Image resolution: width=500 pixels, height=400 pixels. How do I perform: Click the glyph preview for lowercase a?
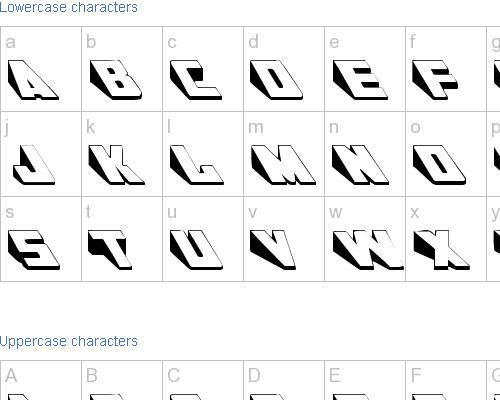(x=33, y=80)
